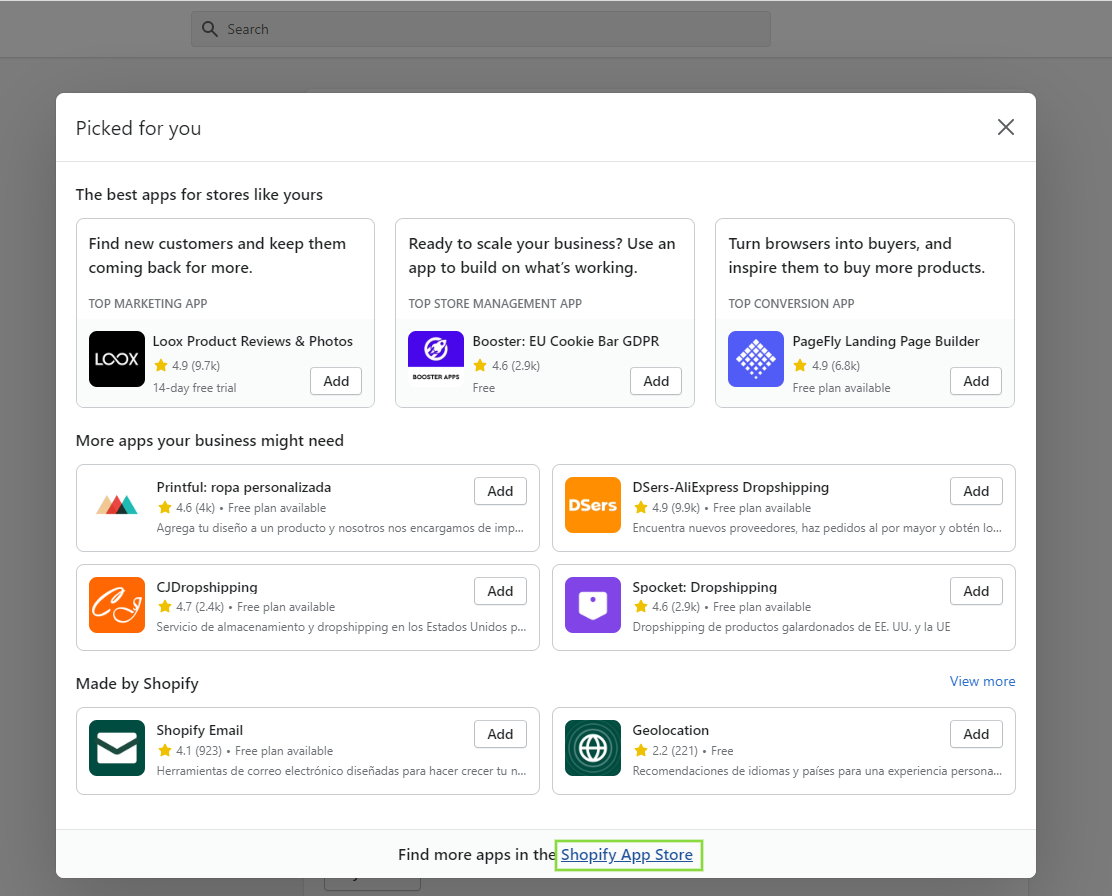Open DSers-AliExpress Dropshipping title
The image size is (1112, 896).
[730, 487]
